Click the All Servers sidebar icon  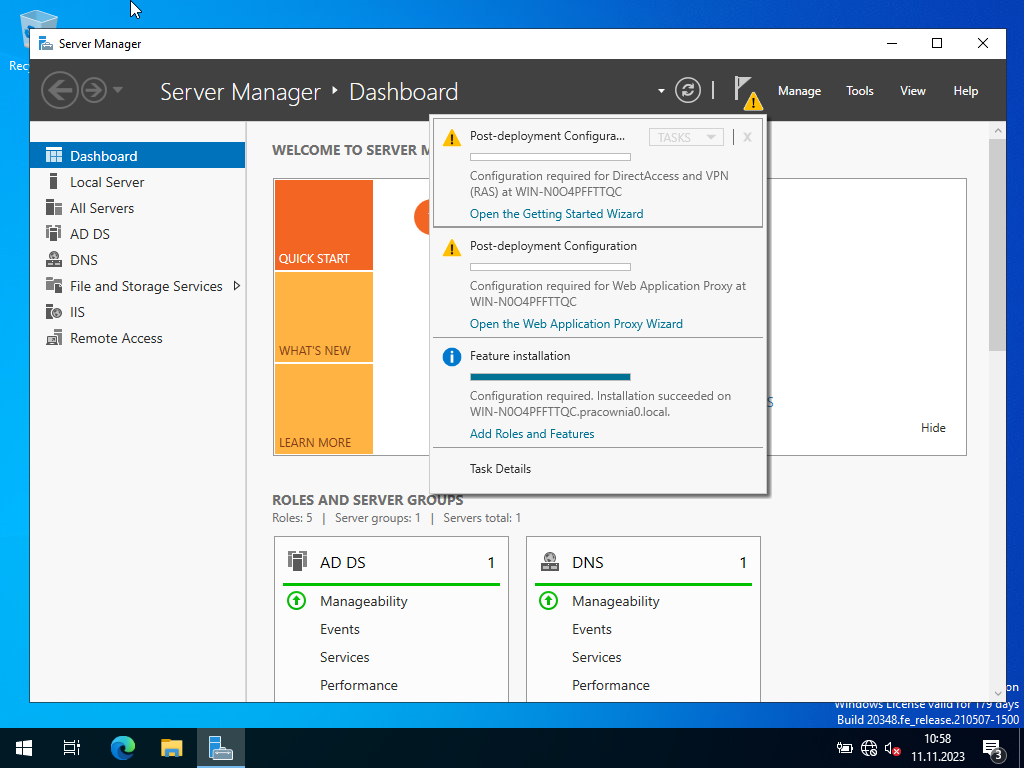54,208
